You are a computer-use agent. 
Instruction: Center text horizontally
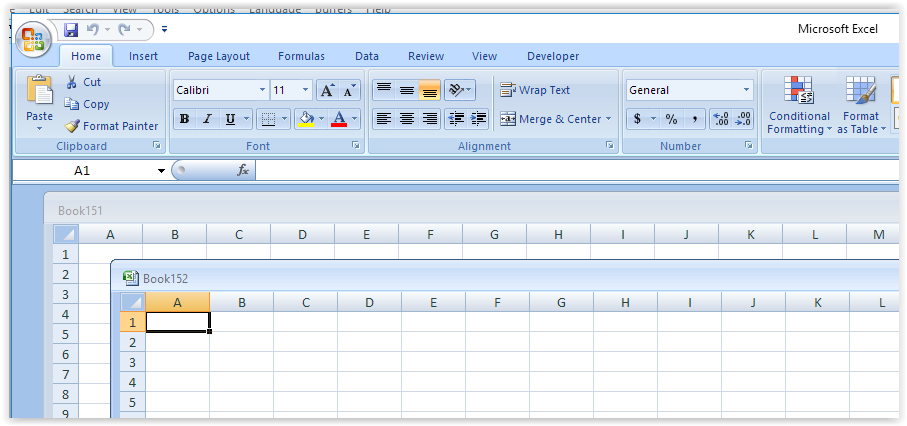[x=407, y=119]
